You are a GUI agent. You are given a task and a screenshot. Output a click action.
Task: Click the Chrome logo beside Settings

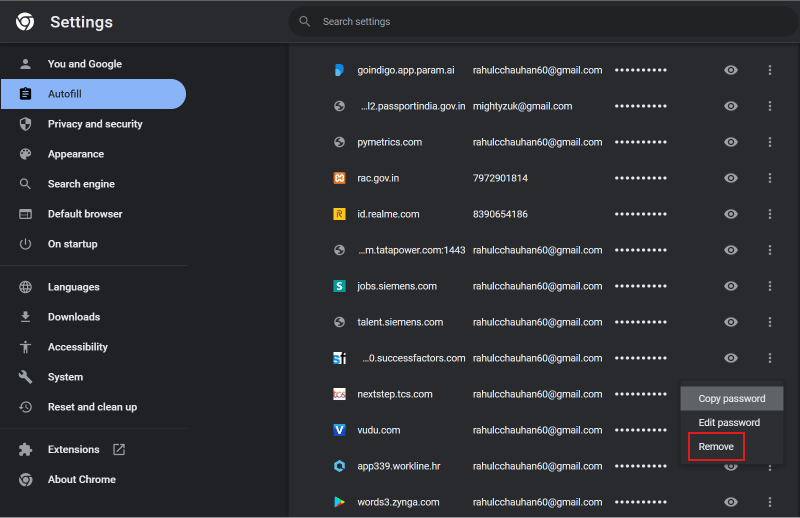[x=25, y=21]
